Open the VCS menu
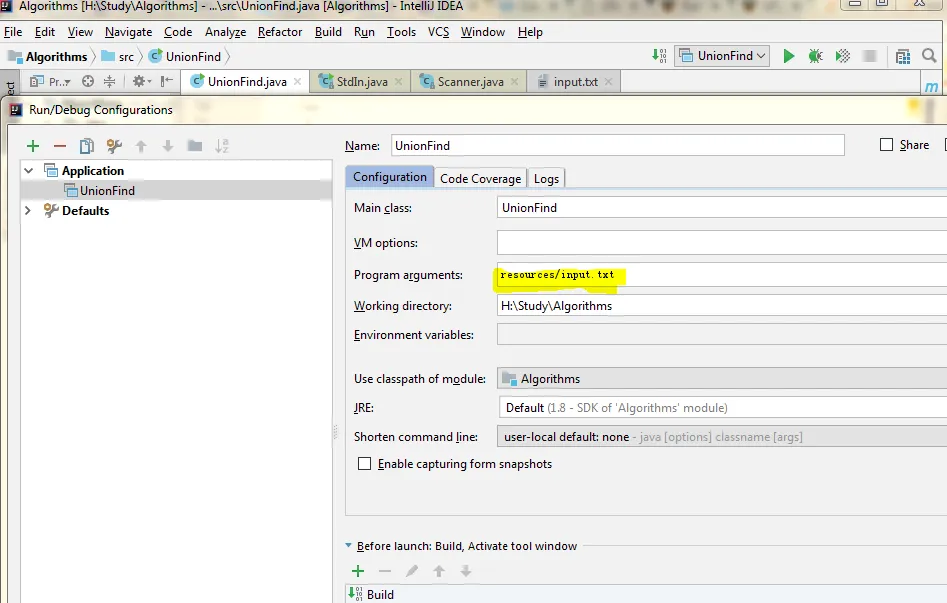947x603 pixels. 438,32
